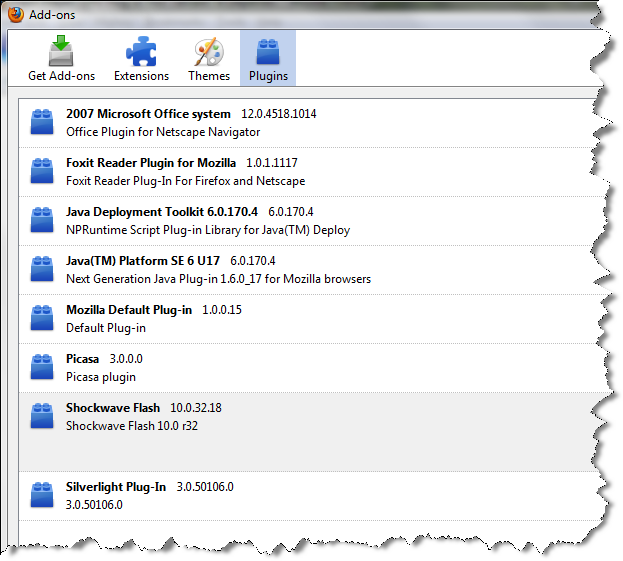
Task: Select the Java Deployment Toolkit 6.0.170.4 name
Action: [162, 212]
